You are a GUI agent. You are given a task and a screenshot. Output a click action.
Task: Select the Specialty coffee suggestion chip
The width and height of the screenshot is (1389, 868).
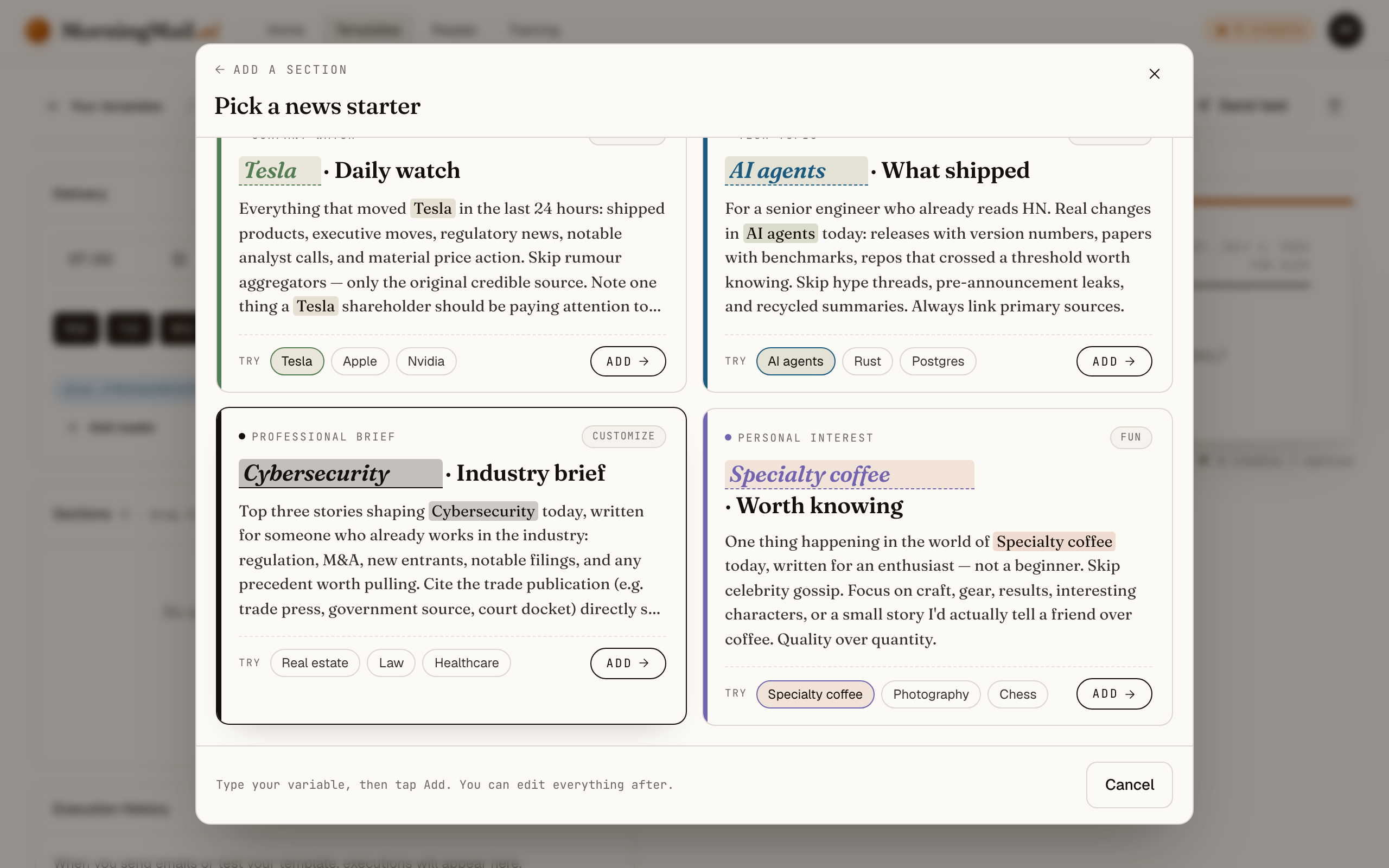point(815,694)
